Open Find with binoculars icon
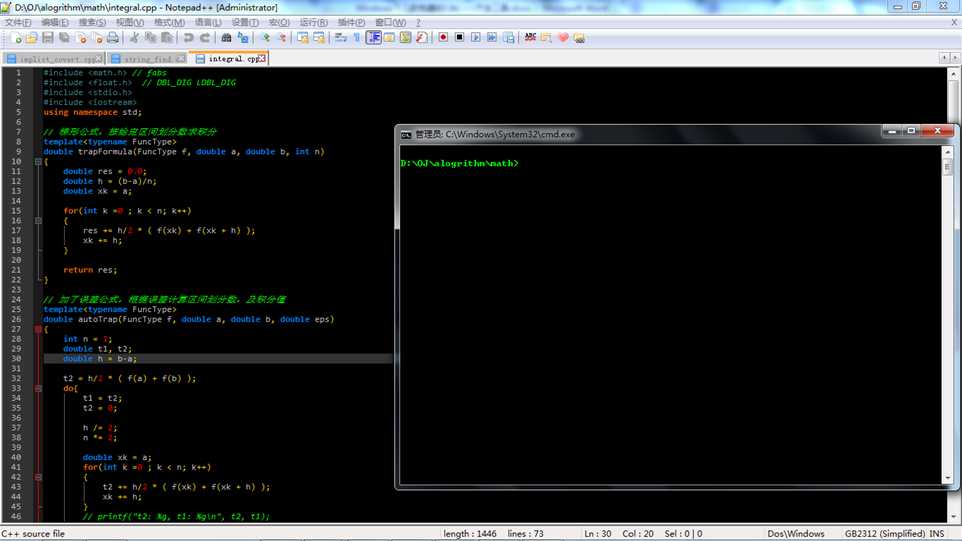Screen dimensions: 962x541 (x=226, y=38)
